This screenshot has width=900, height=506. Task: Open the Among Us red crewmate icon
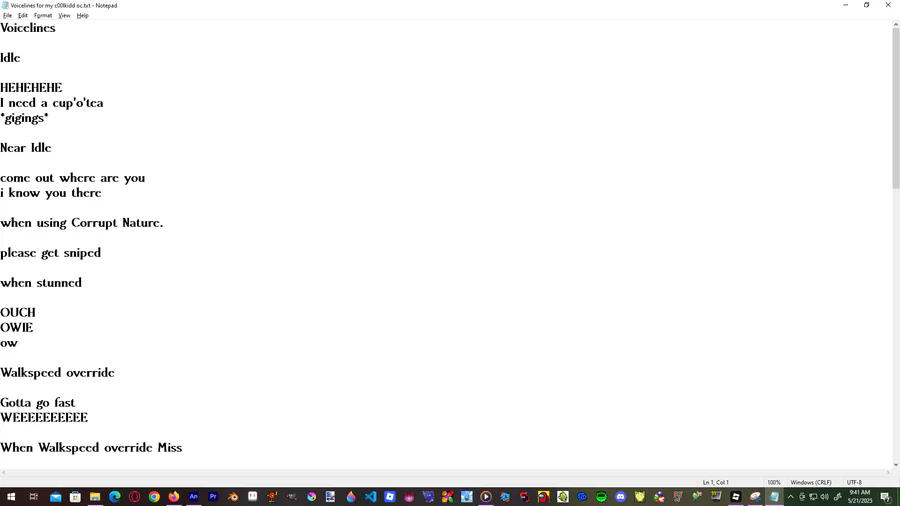[544, 497]
